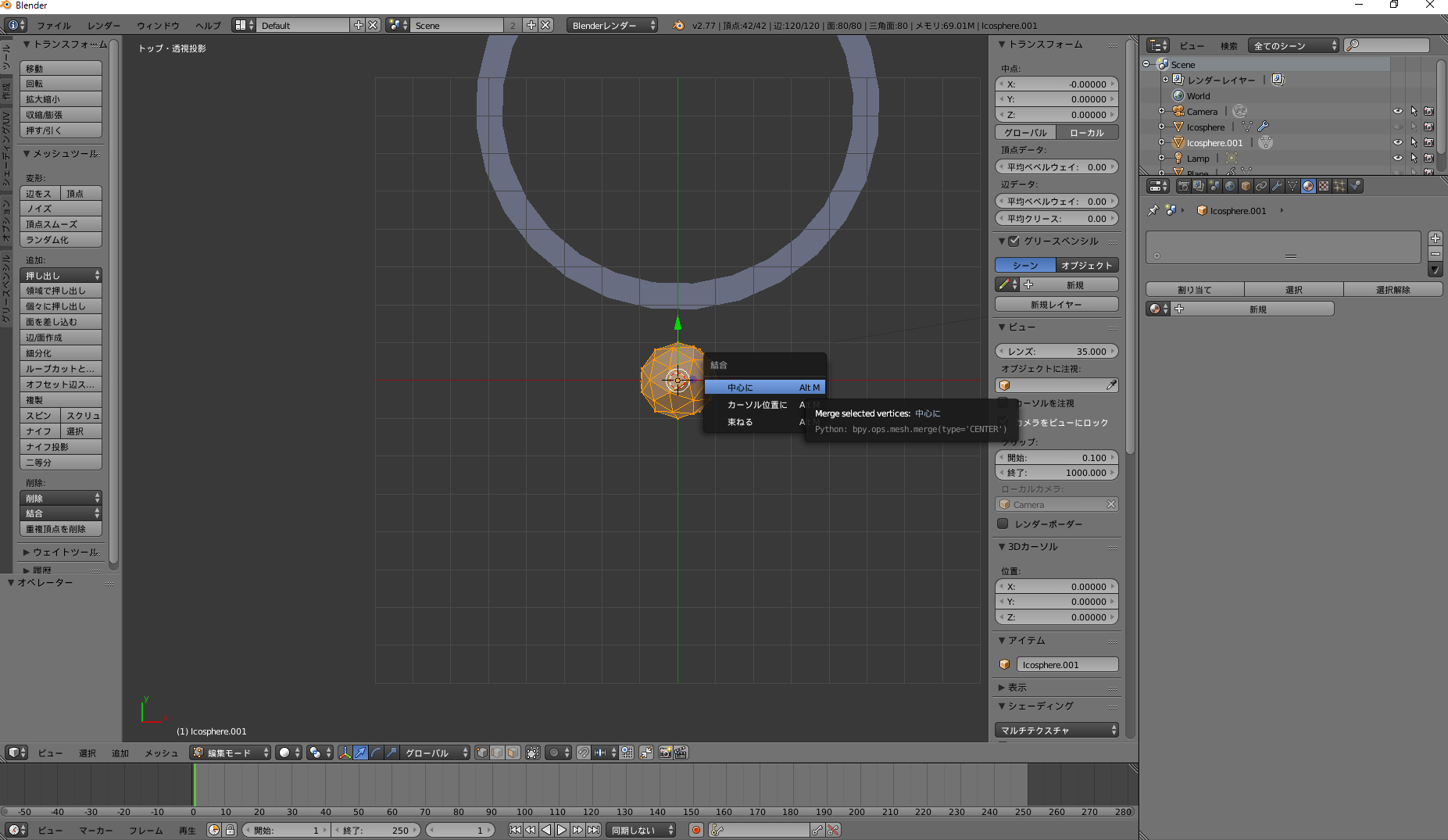Toggle visibility eye for Camera in outliner
This screenshot has width=1448, height=840.
coord(1398,111)
